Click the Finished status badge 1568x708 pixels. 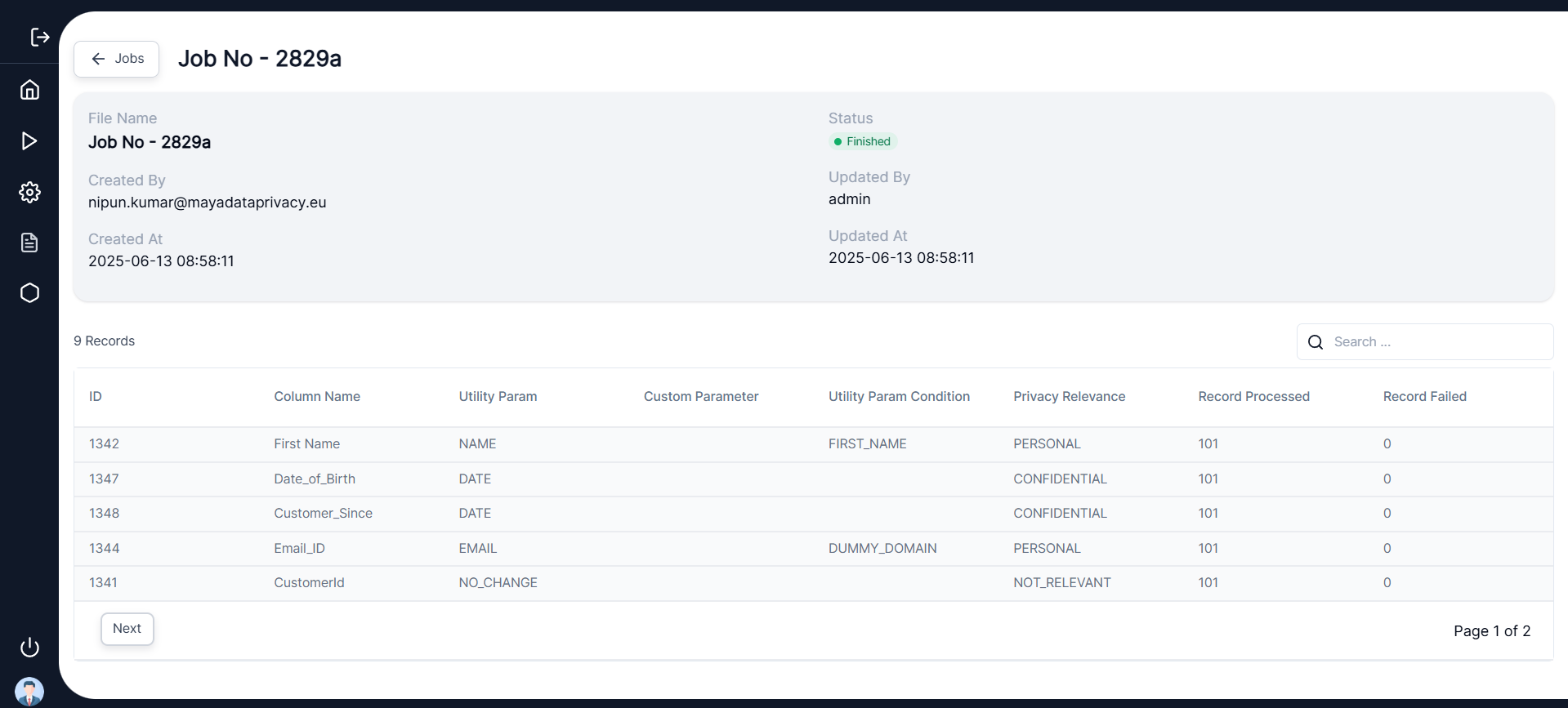tap(863, 142)
